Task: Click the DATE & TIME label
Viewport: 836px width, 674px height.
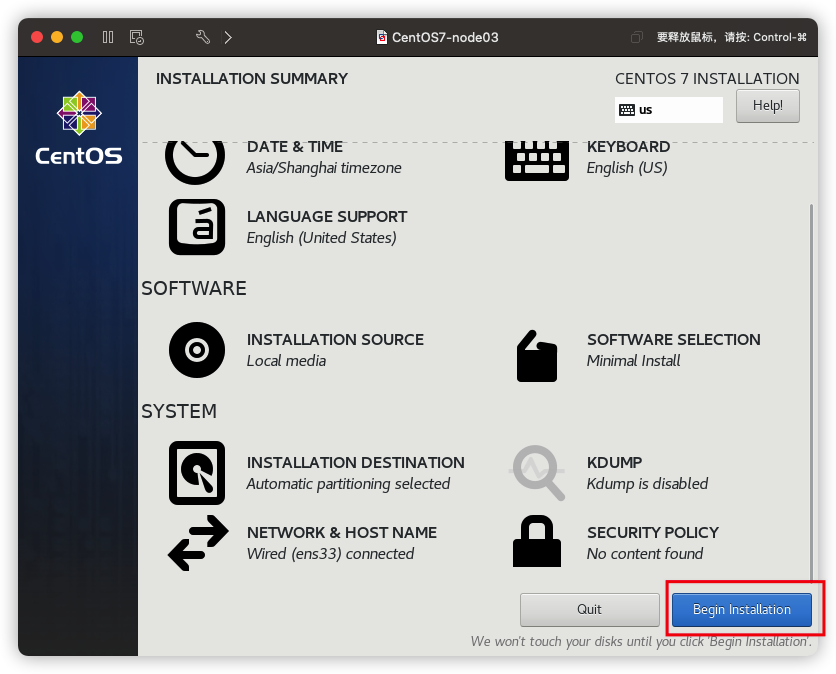Action: (x=295, y=147)
